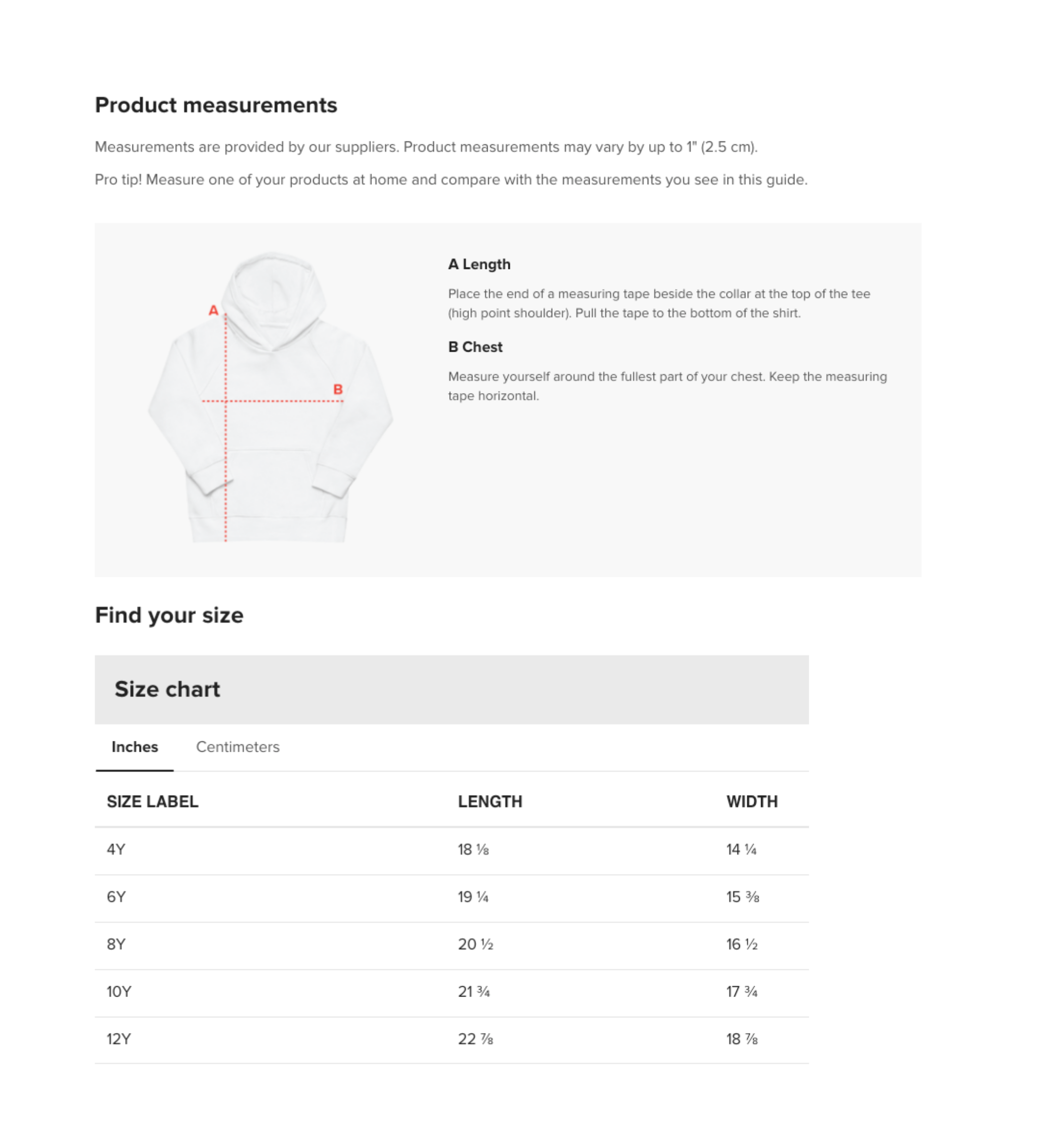Click the A Length heading

(x=479, y=265)
